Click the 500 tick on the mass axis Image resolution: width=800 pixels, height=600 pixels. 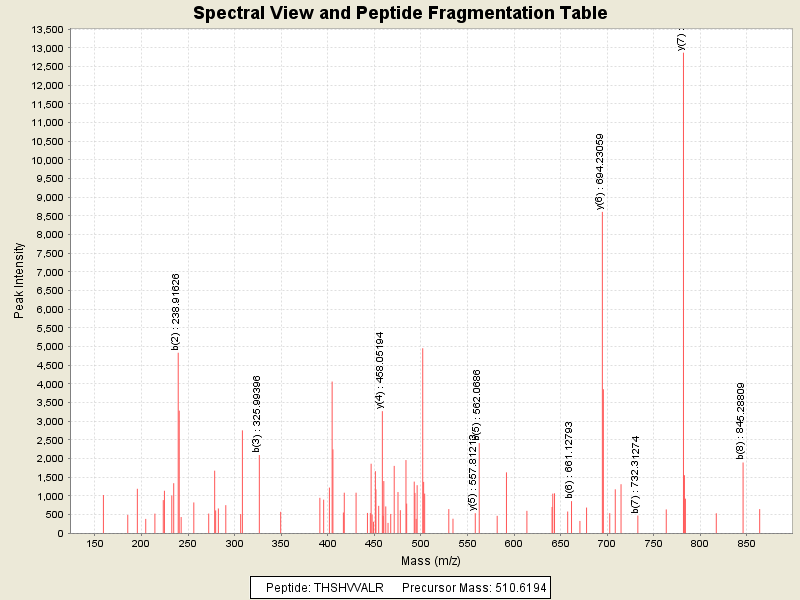(x=421, y=544)
